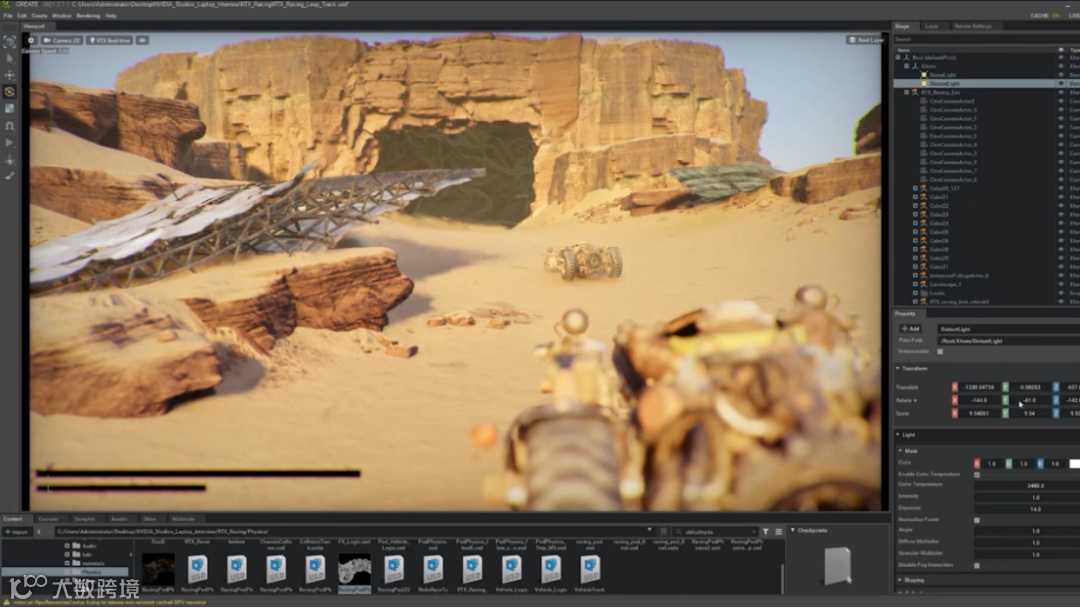Open the Content browser options list icon

pos(778,532)
